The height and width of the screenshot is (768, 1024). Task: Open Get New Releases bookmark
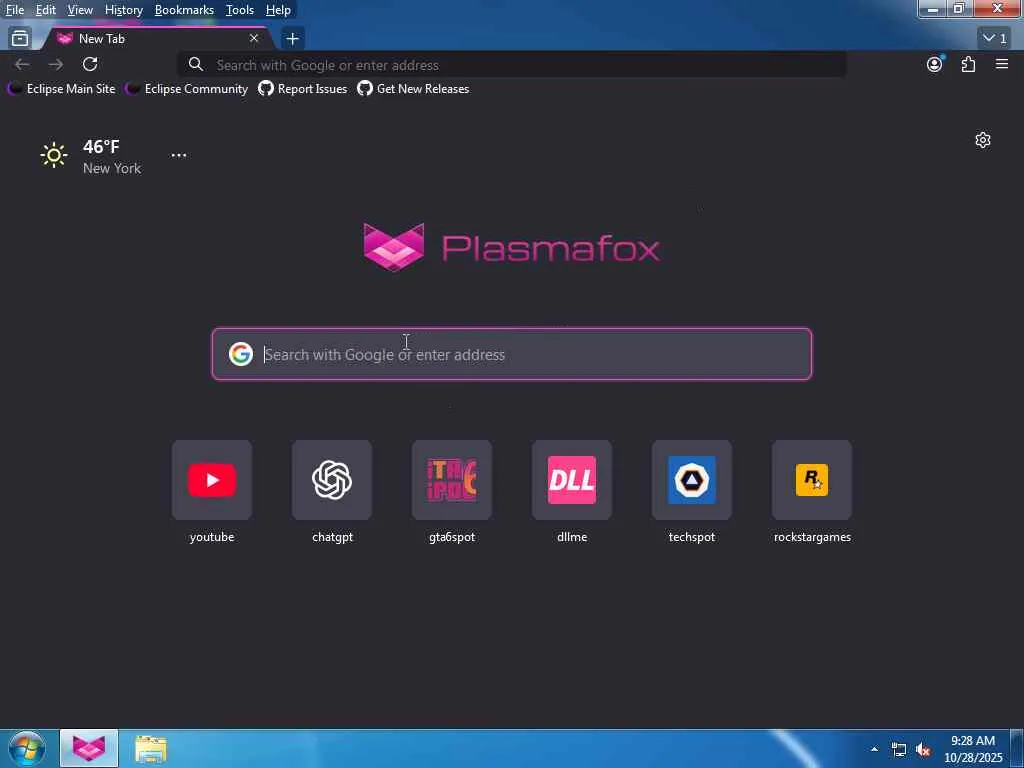click(413, 89)
